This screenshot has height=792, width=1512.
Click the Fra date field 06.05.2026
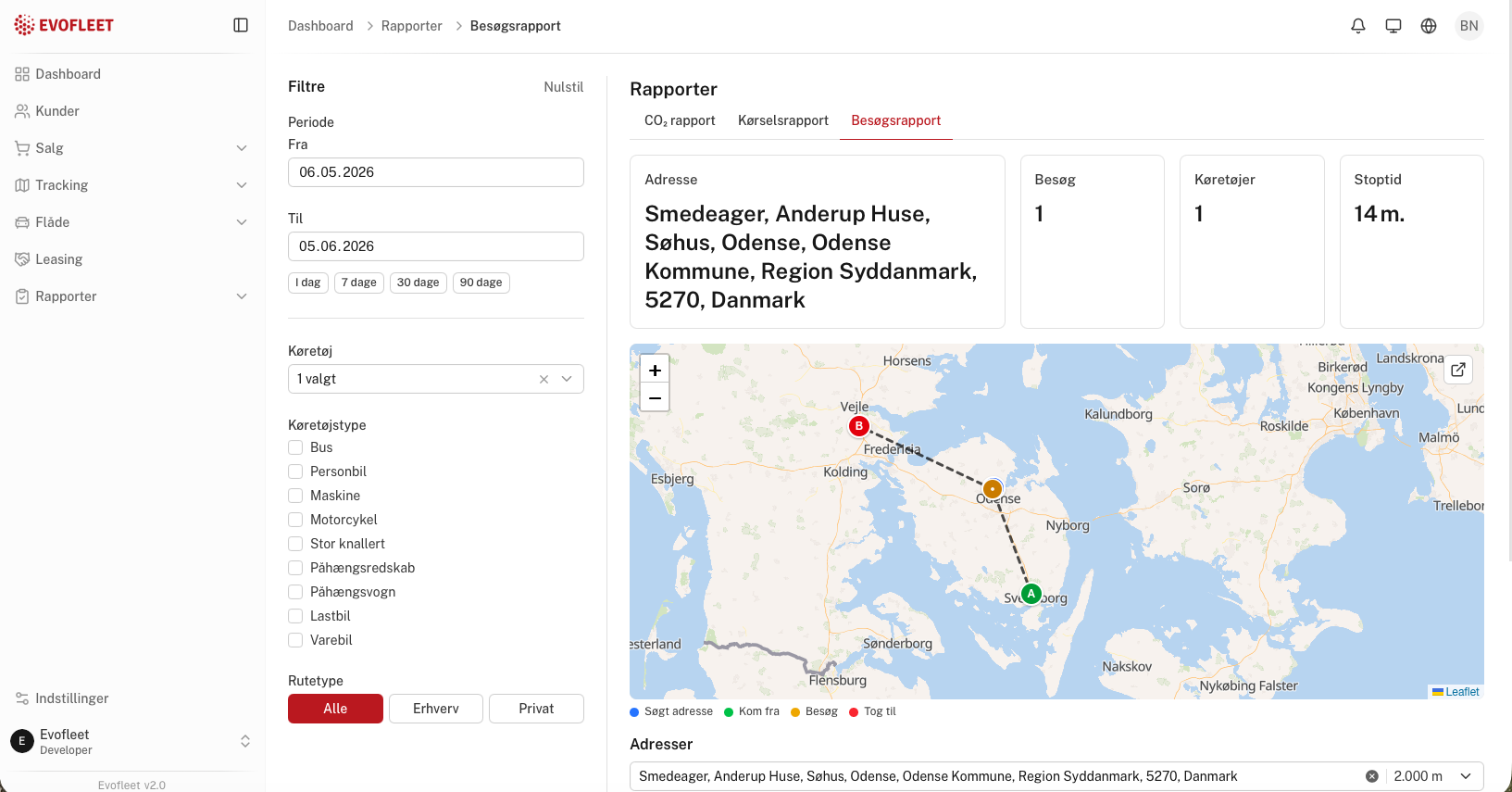tap(436, 172)
